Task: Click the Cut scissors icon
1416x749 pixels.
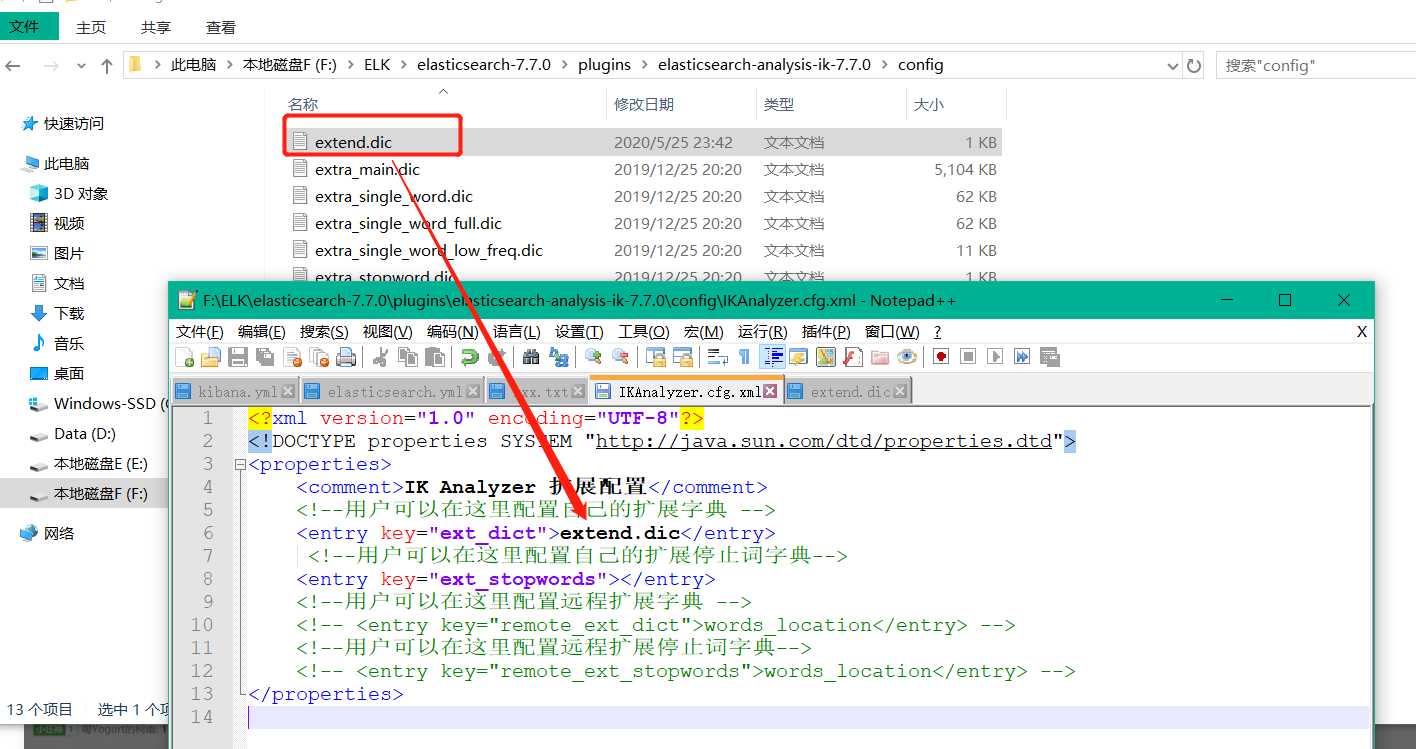Action: point(380,357)
